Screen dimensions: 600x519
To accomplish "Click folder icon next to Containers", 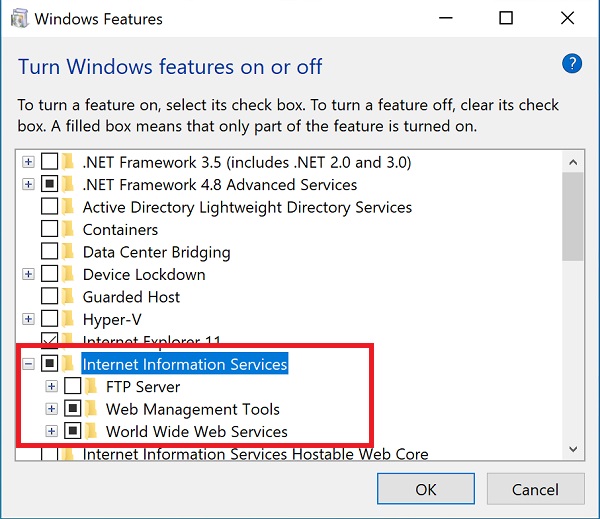I will pos(68,229).
